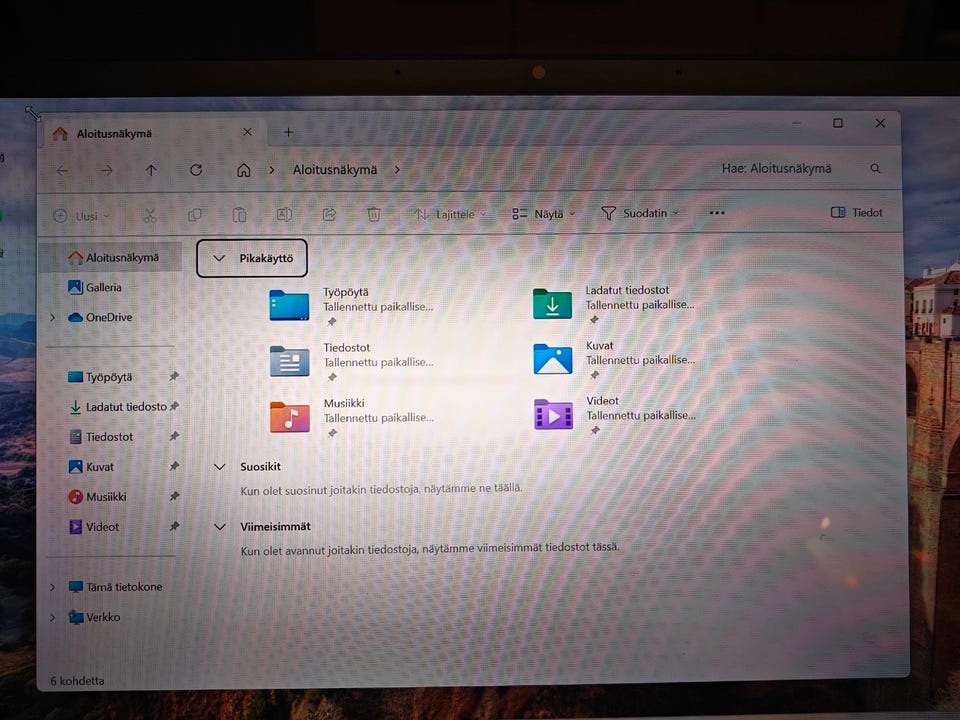Click the '6 kohdetta' status bar text
The width and height of the screenshot is (960, 720).
[77, 681]
